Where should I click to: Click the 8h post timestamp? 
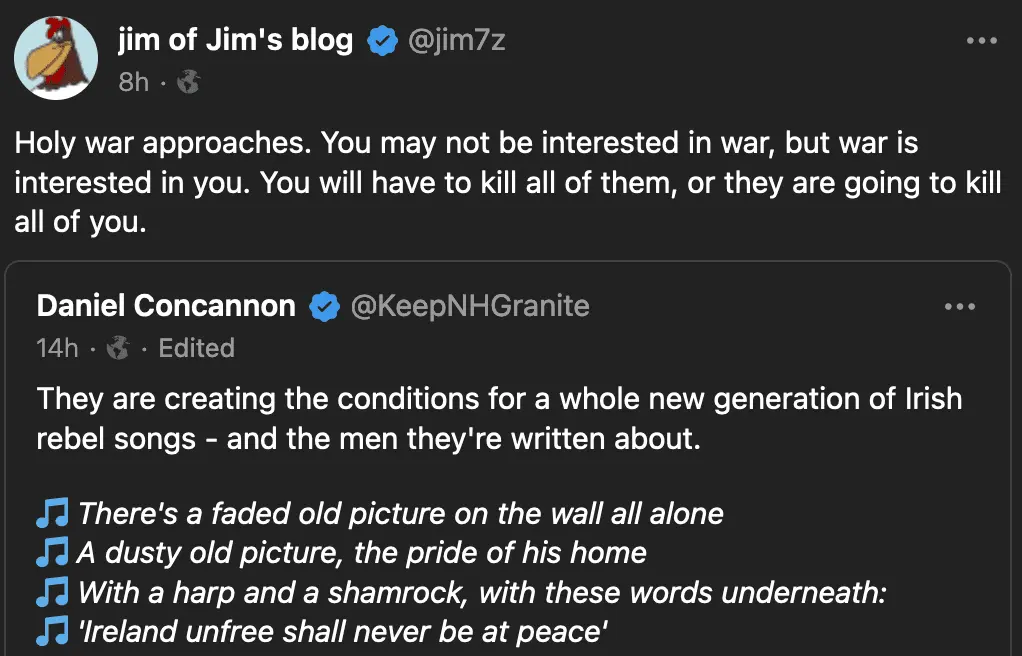[133, 82]
